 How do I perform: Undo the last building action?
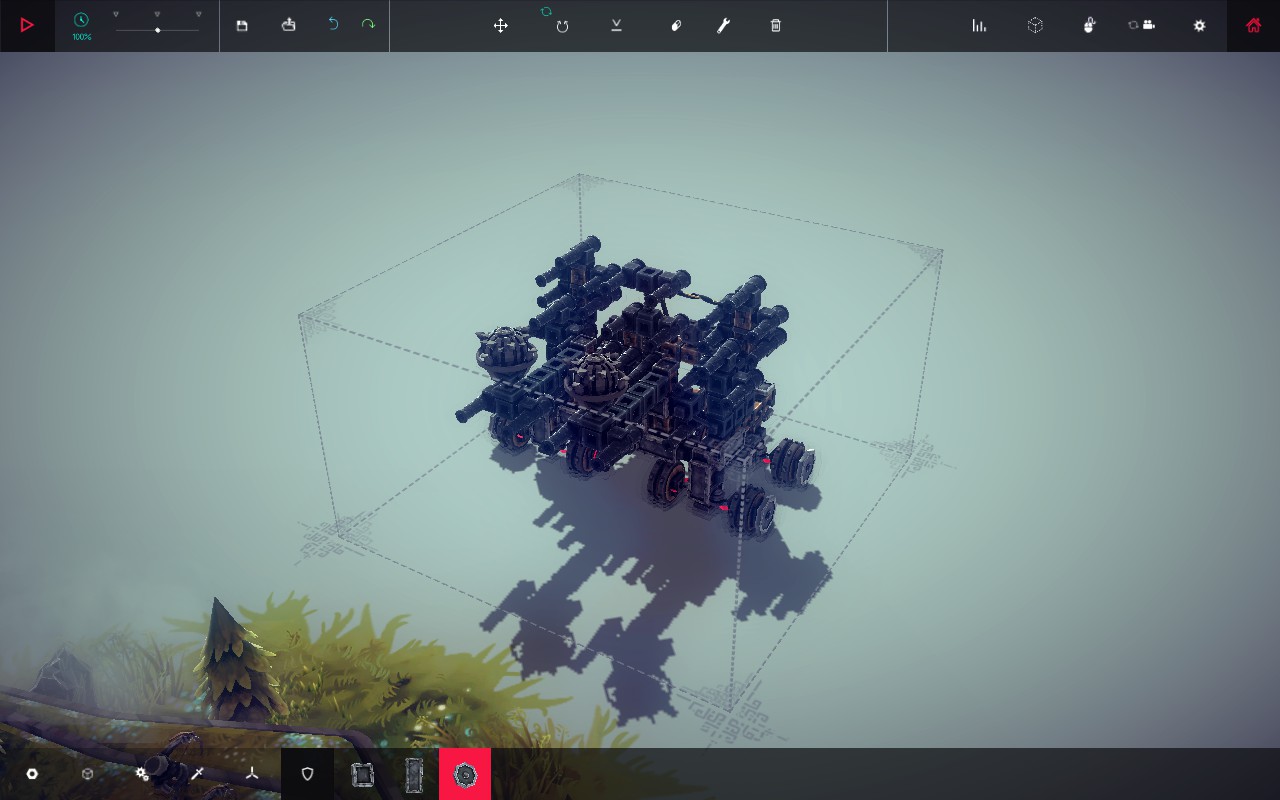coord(333,24)
